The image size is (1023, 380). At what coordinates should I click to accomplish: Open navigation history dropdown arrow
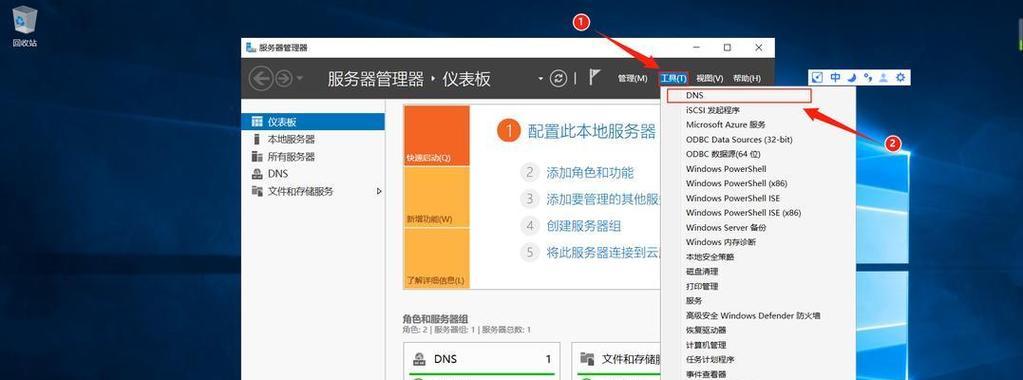[x=299, y=79]
